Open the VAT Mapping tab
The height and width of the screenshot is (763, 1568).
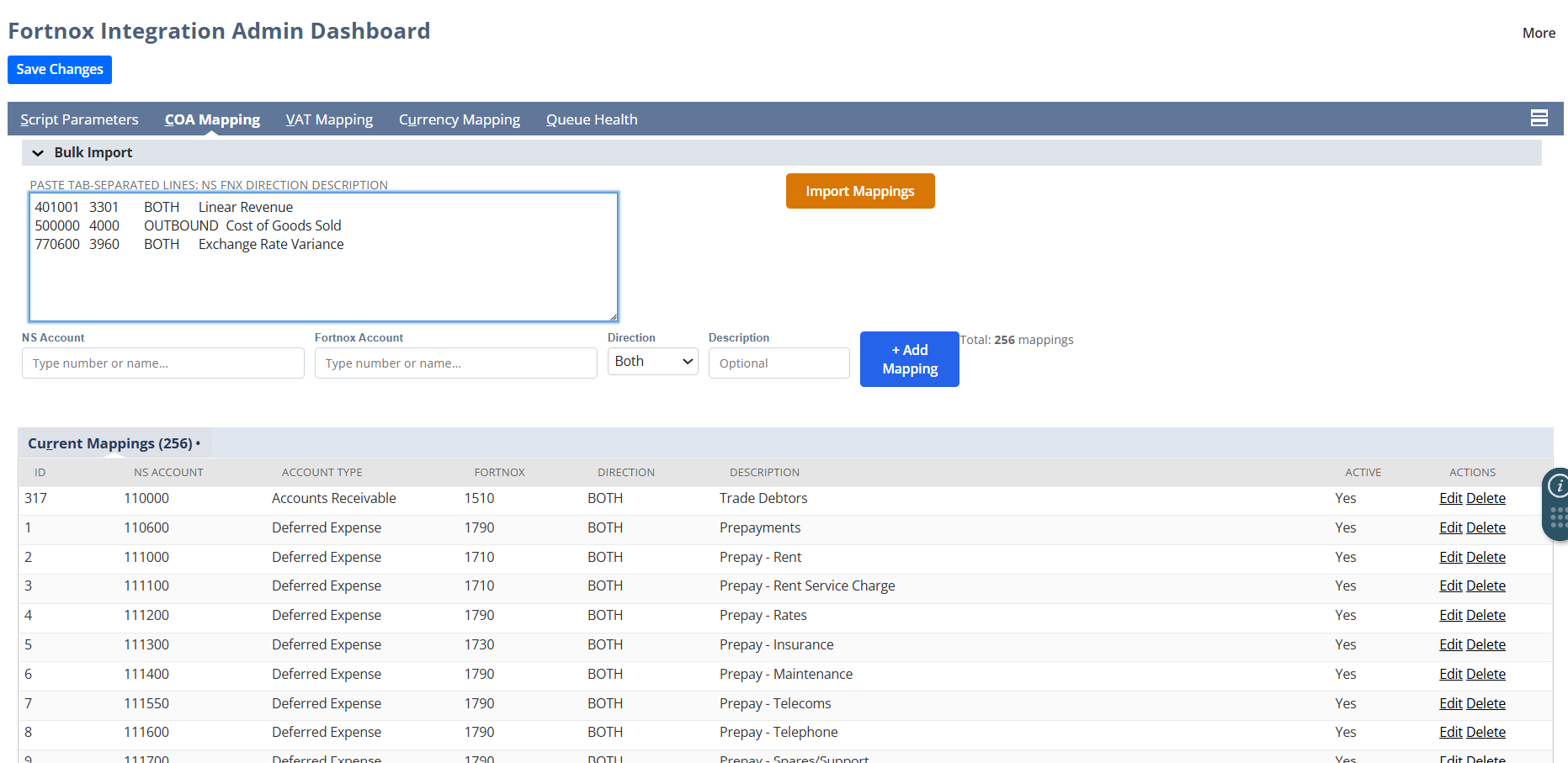click(x=329, y=119)
